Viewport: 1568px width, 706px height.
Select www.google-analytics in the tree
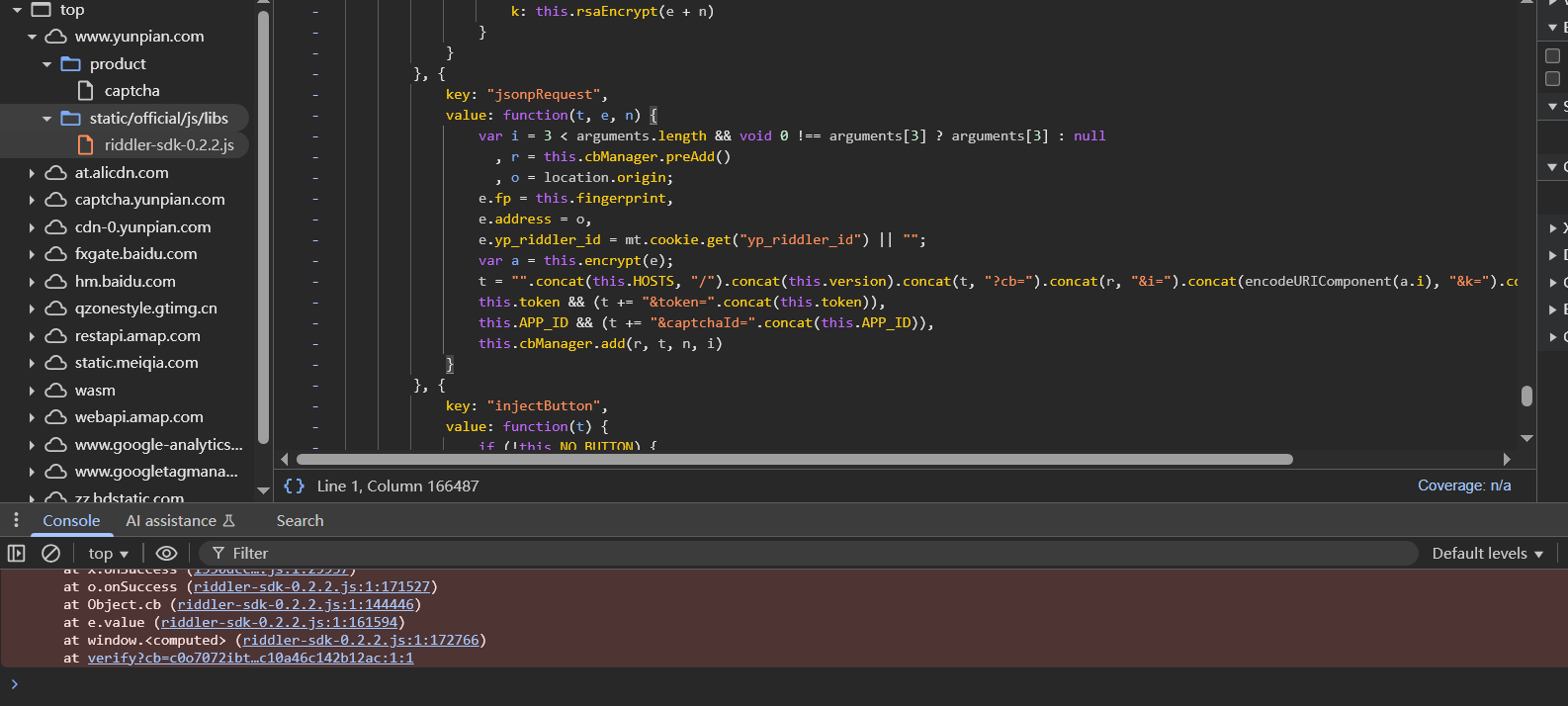pyautogui.click(x=158, y=444)
